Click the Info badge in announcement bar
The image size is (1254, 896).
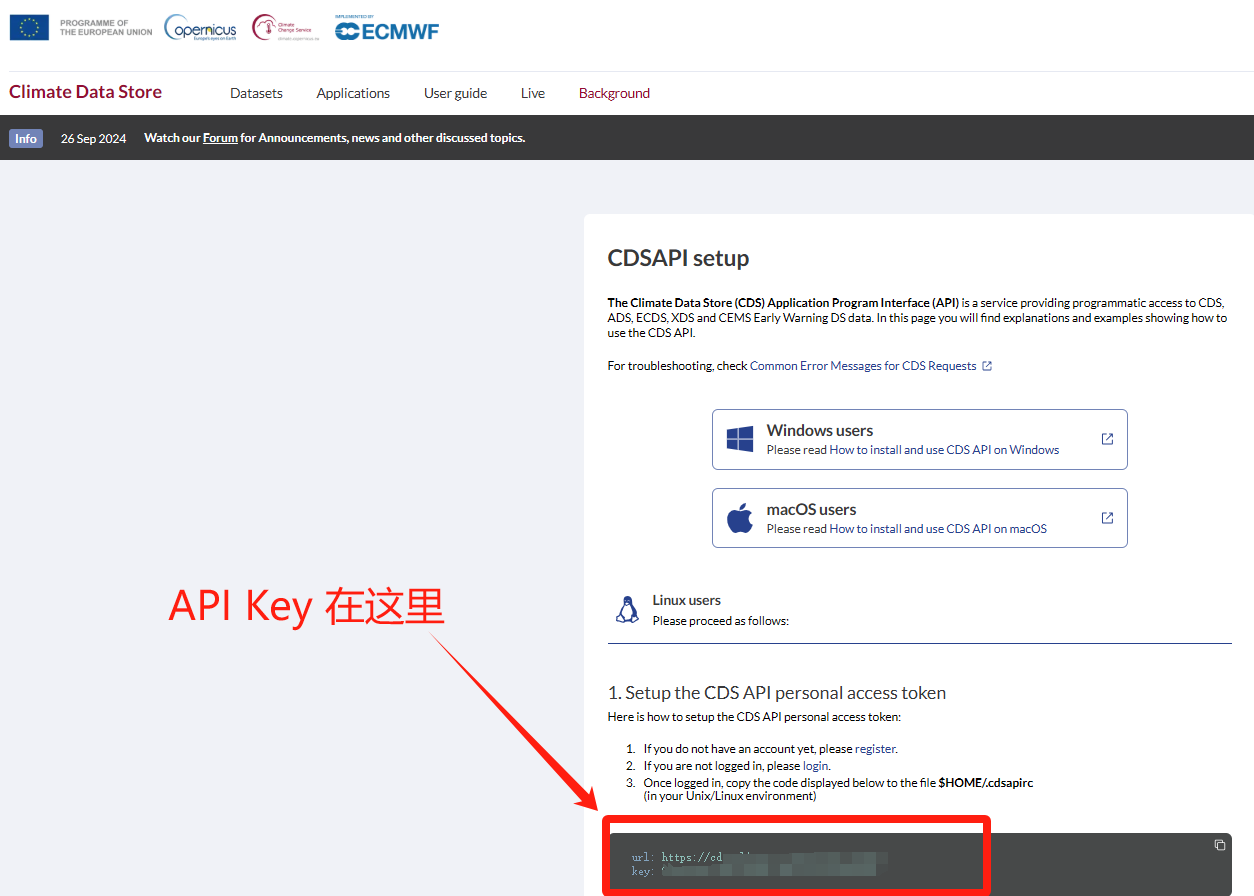(x=26, y=138)
